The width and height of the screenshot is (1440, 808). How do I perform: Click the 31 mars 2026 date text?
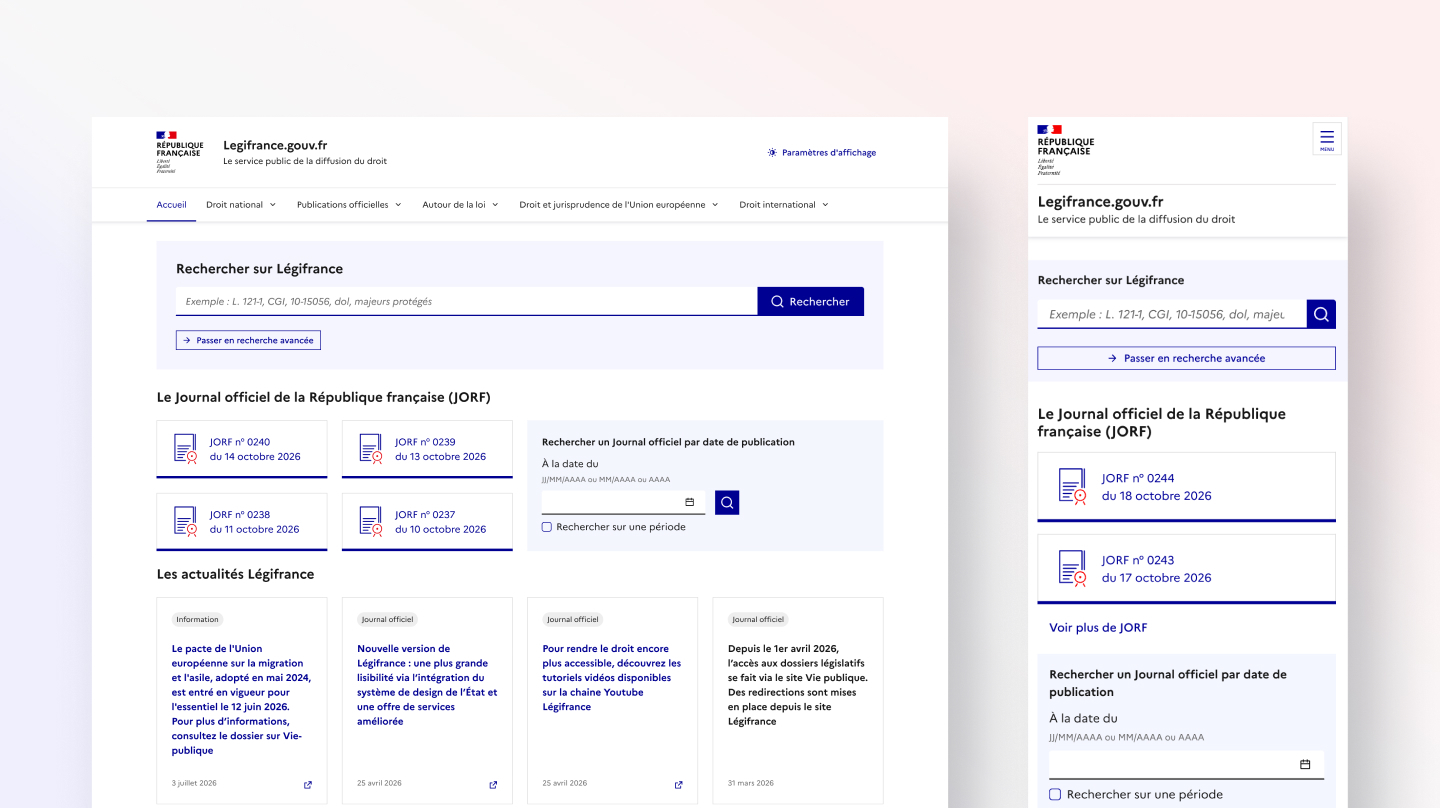[x=751, y=783]
